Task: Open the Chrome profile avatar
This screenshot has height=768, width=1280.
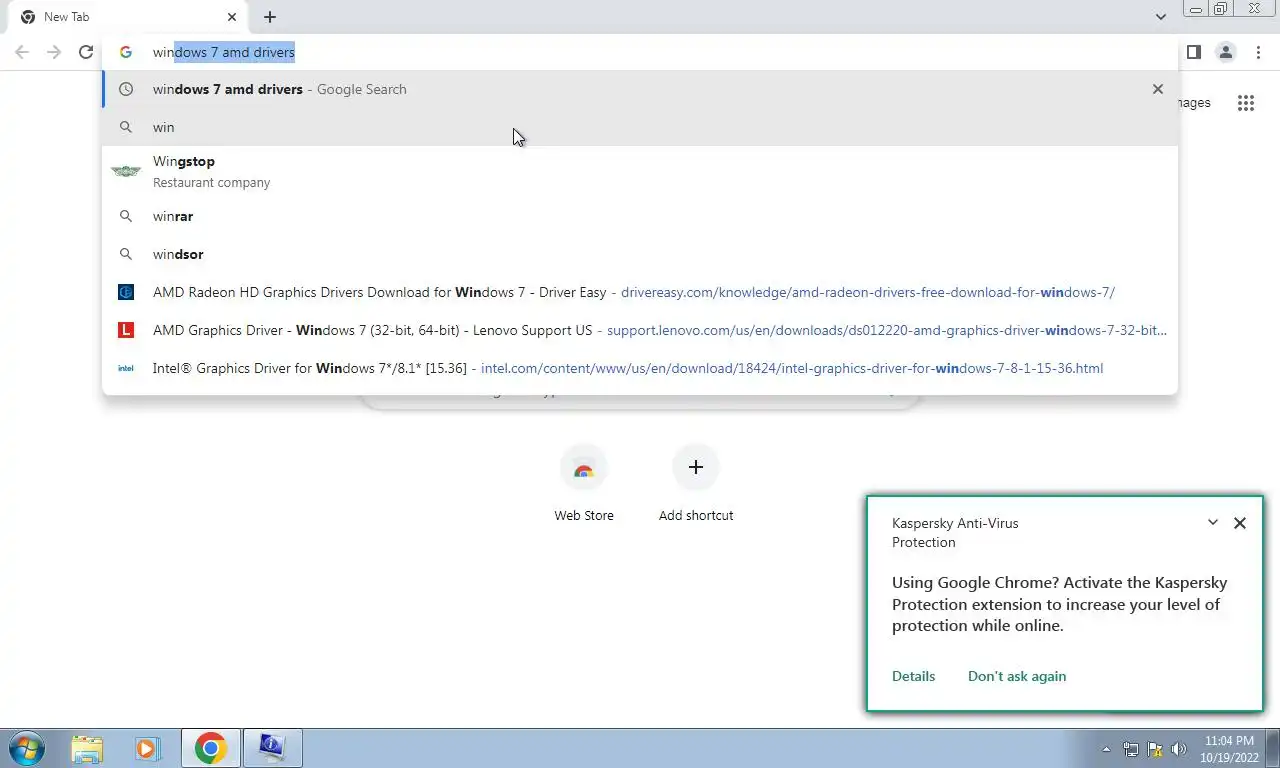Action: tap(1226, 52)
